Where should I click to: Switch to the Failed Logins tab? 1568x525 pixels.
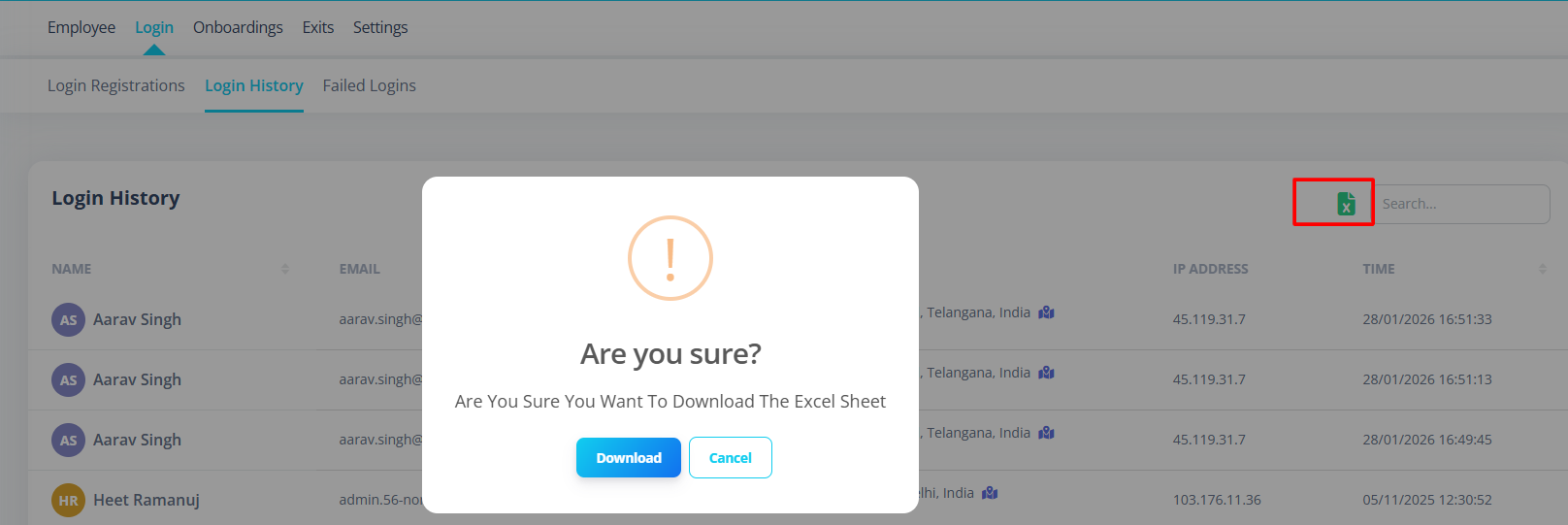(370, 85)
